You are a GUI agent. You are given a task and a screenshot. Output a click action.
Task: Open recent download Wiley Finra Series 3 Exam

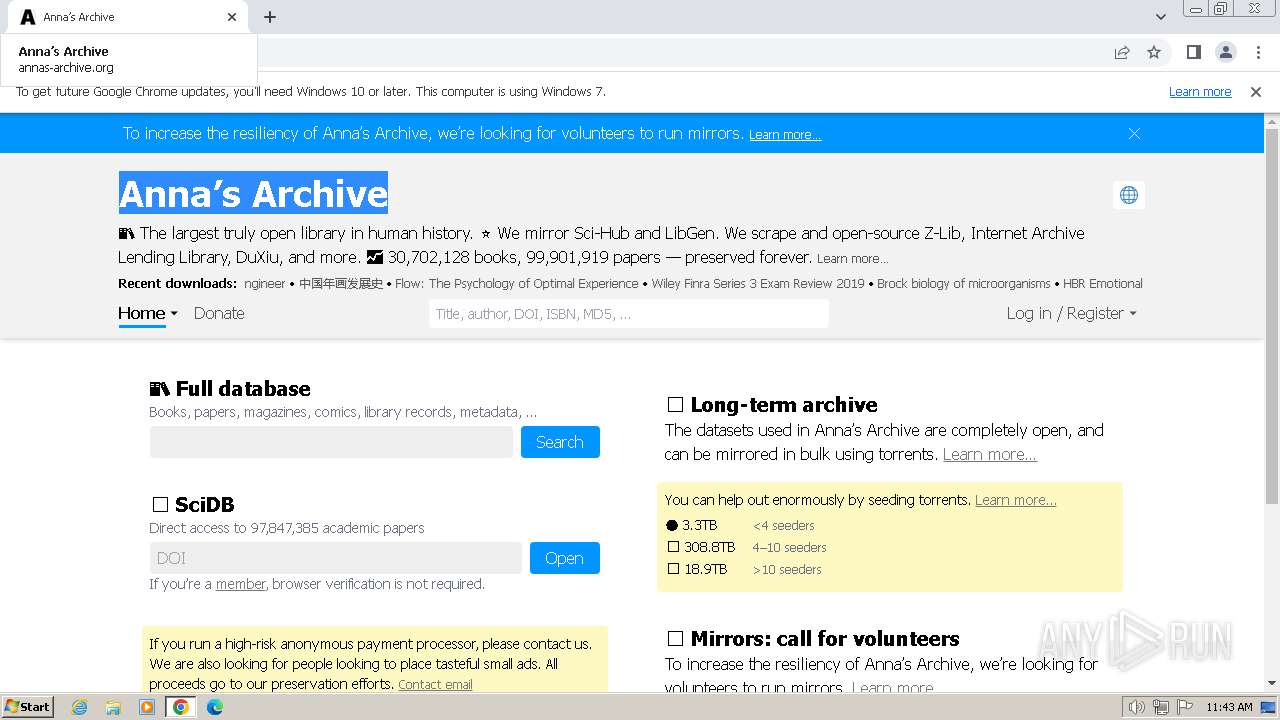(758, 284)
